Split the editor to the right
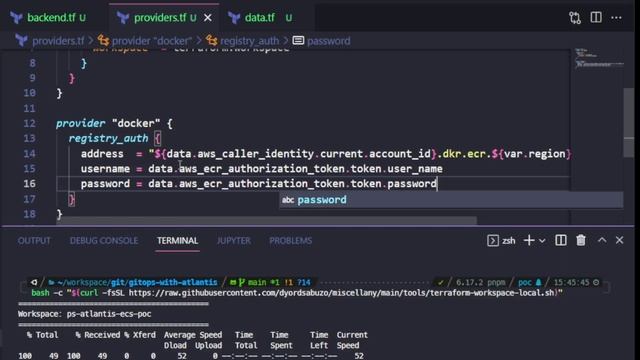This screenshot has height=360, width=640. (x=596, y=17)
